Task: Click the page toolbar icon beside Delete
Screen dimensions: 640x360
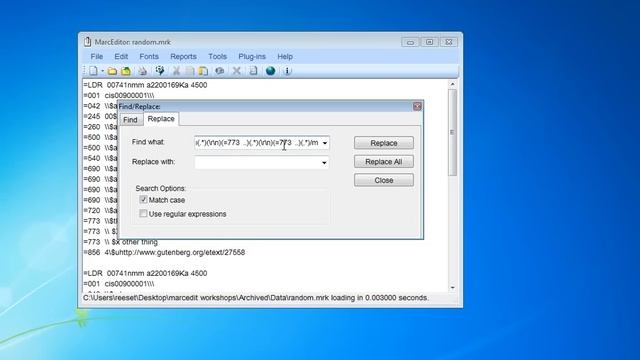Action: tap(253, 71)
